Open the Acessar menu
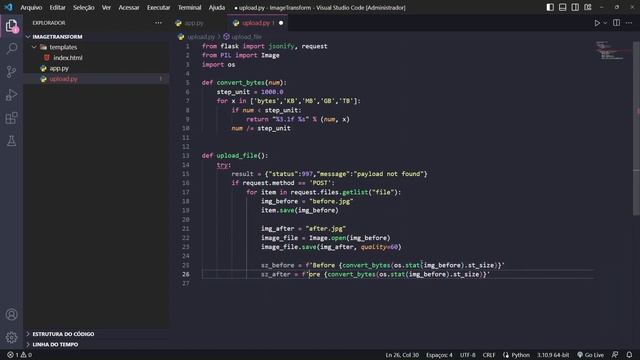This screenshot has width=640, height=360. tap(129, 7)
